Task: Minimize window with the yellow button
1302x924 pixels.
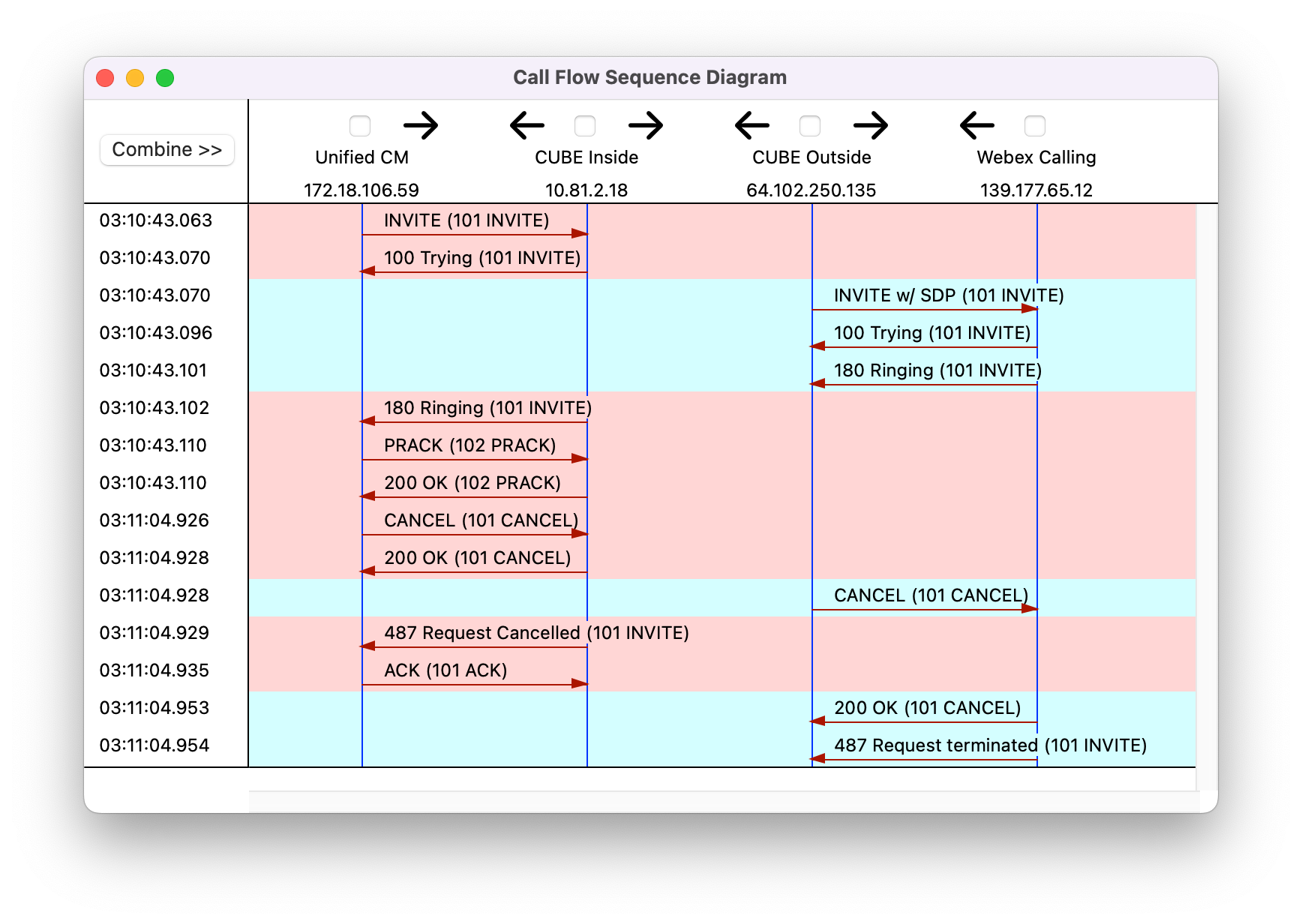Action: click(135, 78)
